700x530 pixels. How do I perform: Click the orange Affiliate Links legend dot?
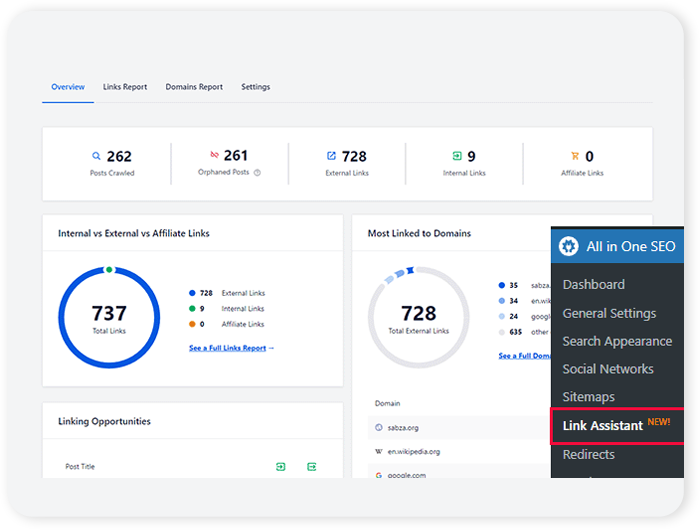[192, 324]
